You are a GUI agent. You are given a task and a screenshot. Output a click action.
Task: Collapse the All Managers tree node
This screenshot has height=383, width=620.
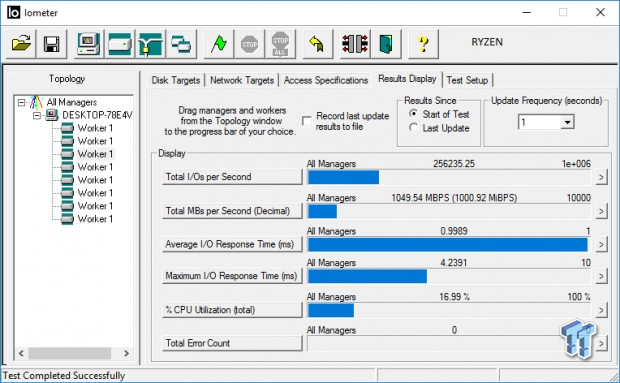tap(21, 103)
